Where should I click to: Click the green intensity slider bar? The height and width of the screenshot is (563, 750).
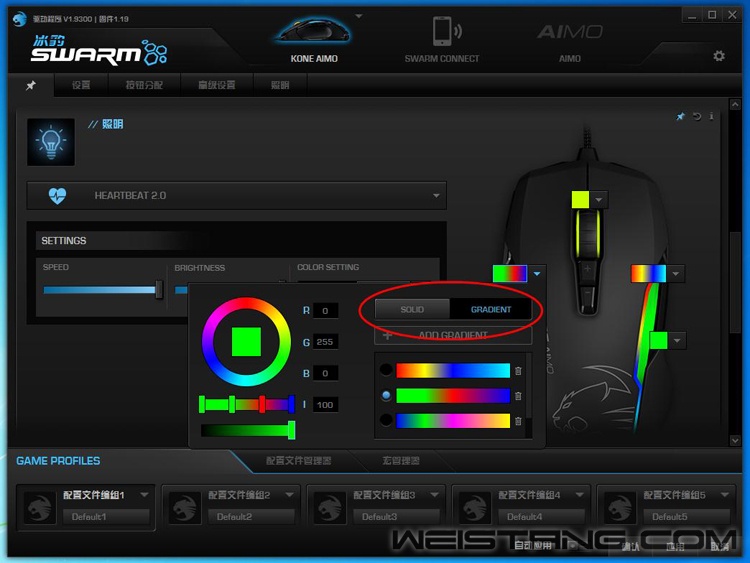248,431
